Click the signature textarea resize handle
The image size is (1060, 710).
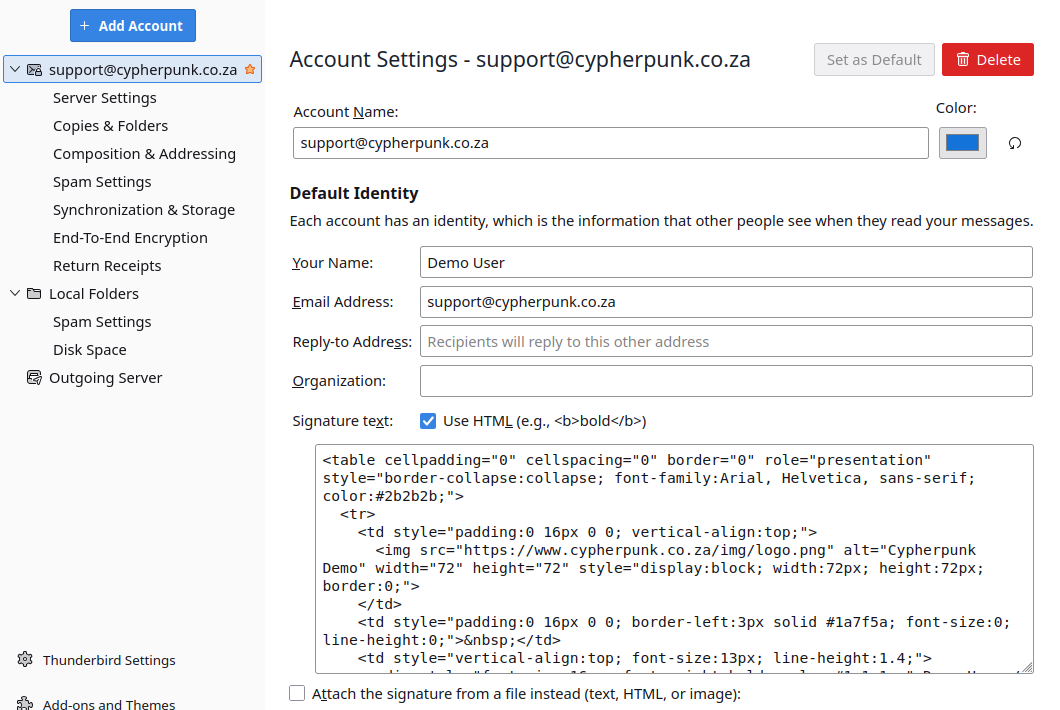point(1027,667)
